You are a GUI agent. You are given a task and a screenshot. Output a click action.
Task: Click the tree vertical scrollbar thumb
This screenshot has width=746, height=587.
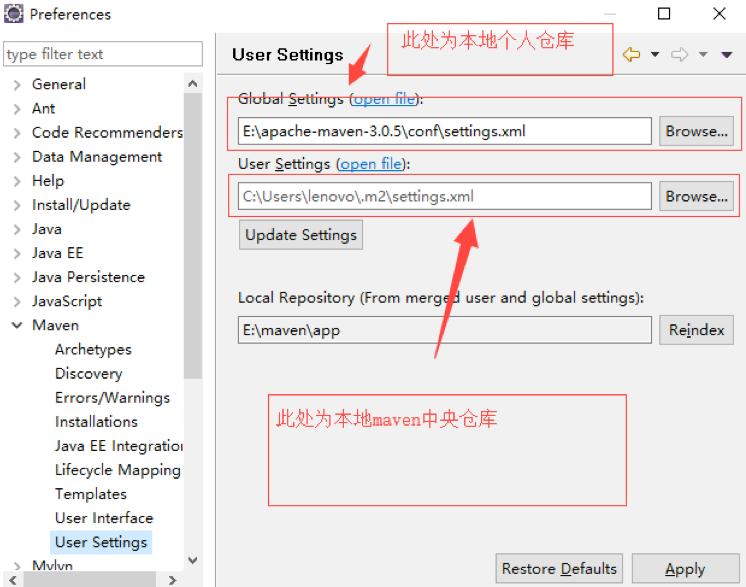coord(193,236)
